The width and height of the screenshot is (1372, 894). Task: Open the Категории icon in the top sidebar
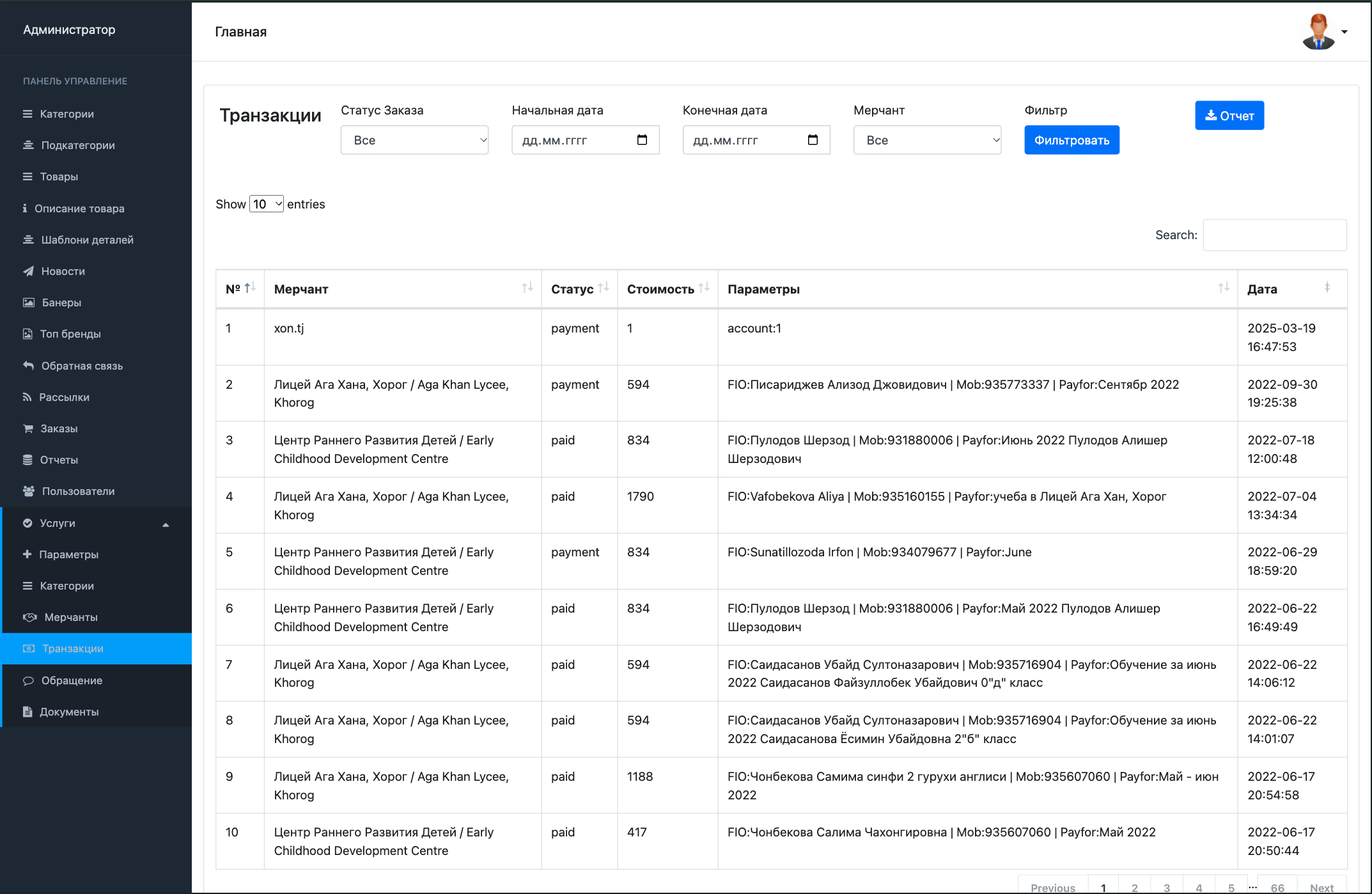[x=27, y=114]
